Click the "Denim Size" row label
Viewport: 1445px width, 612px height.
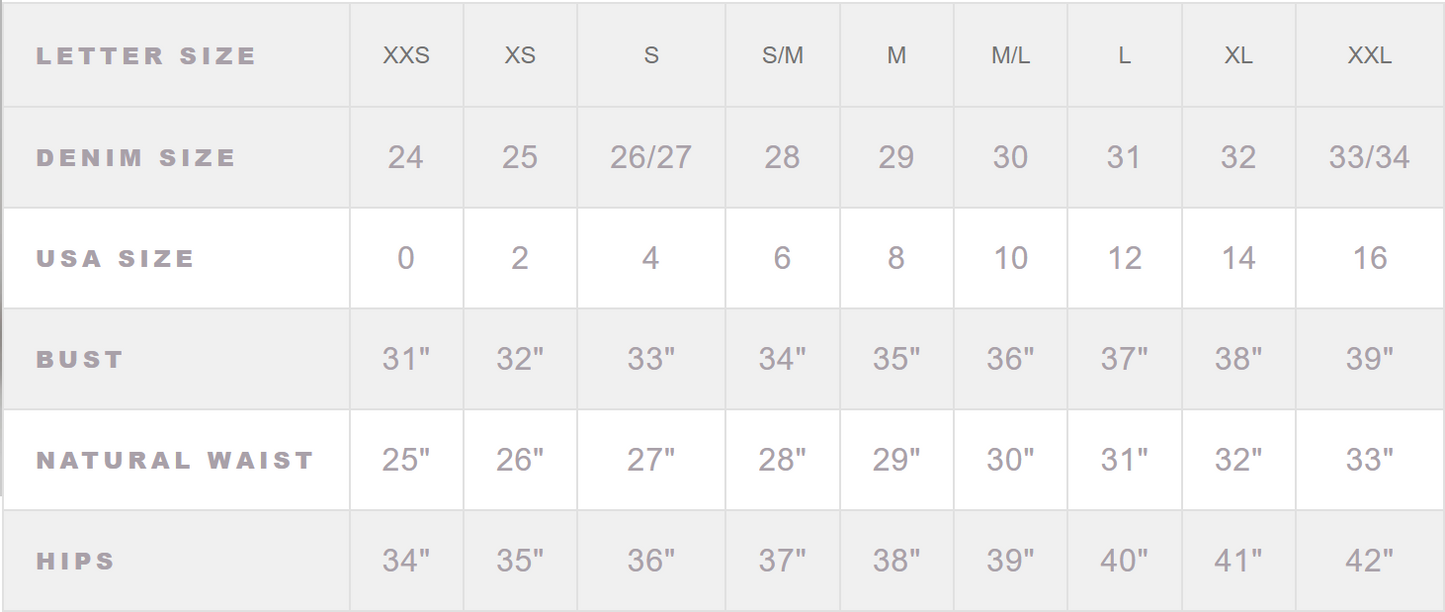coord(136,157)
